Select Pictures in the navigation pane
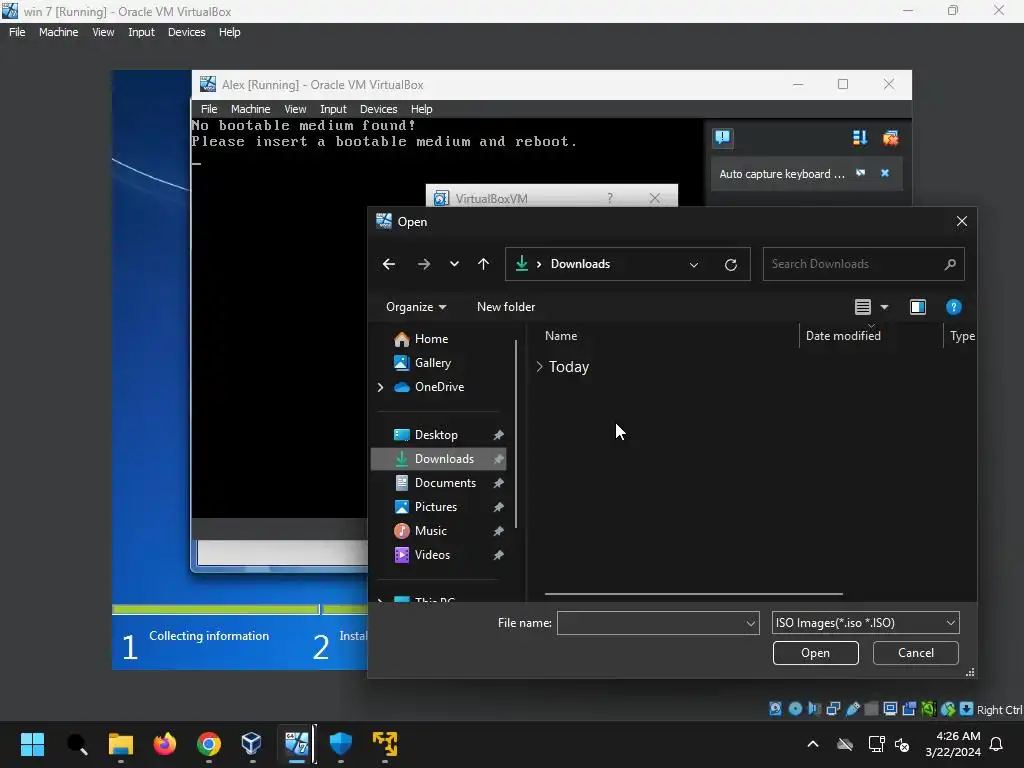This screenshot has height=768, width=1024. [x=438, y=507]
